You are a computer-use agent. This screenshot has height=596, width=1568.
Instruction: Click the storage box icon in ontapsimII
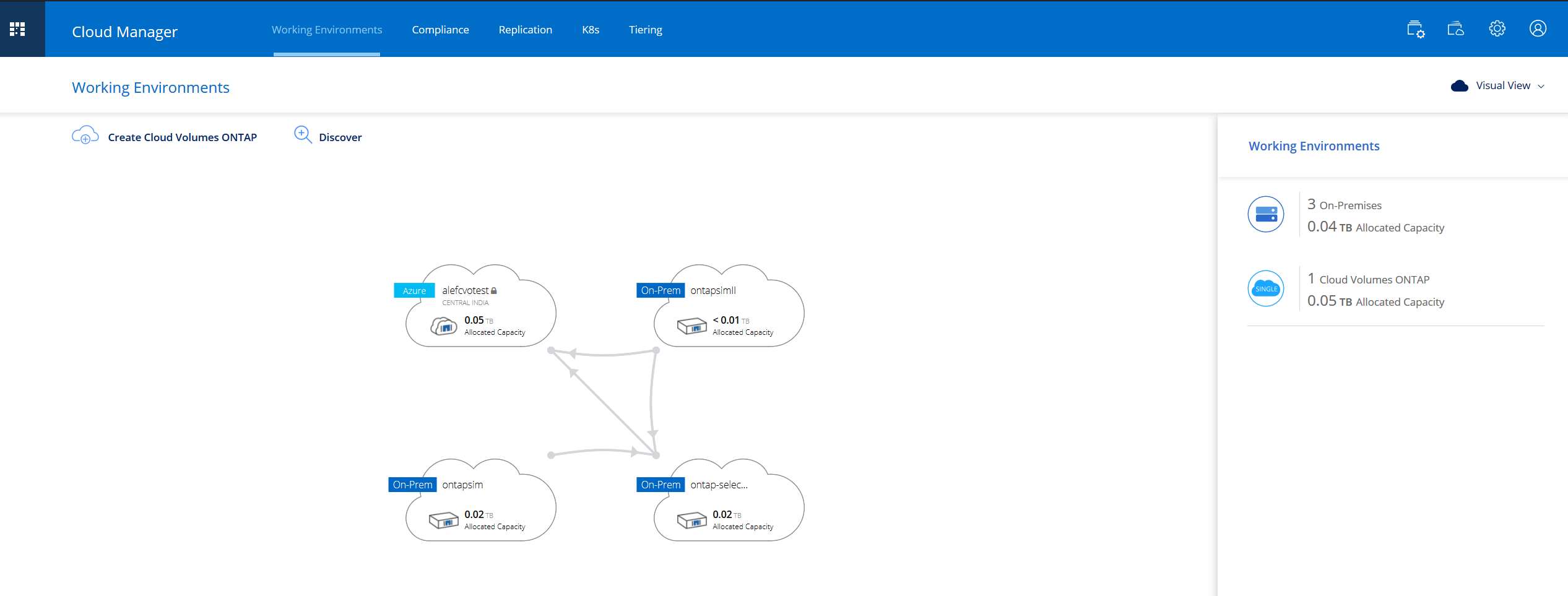pos(691,326)
